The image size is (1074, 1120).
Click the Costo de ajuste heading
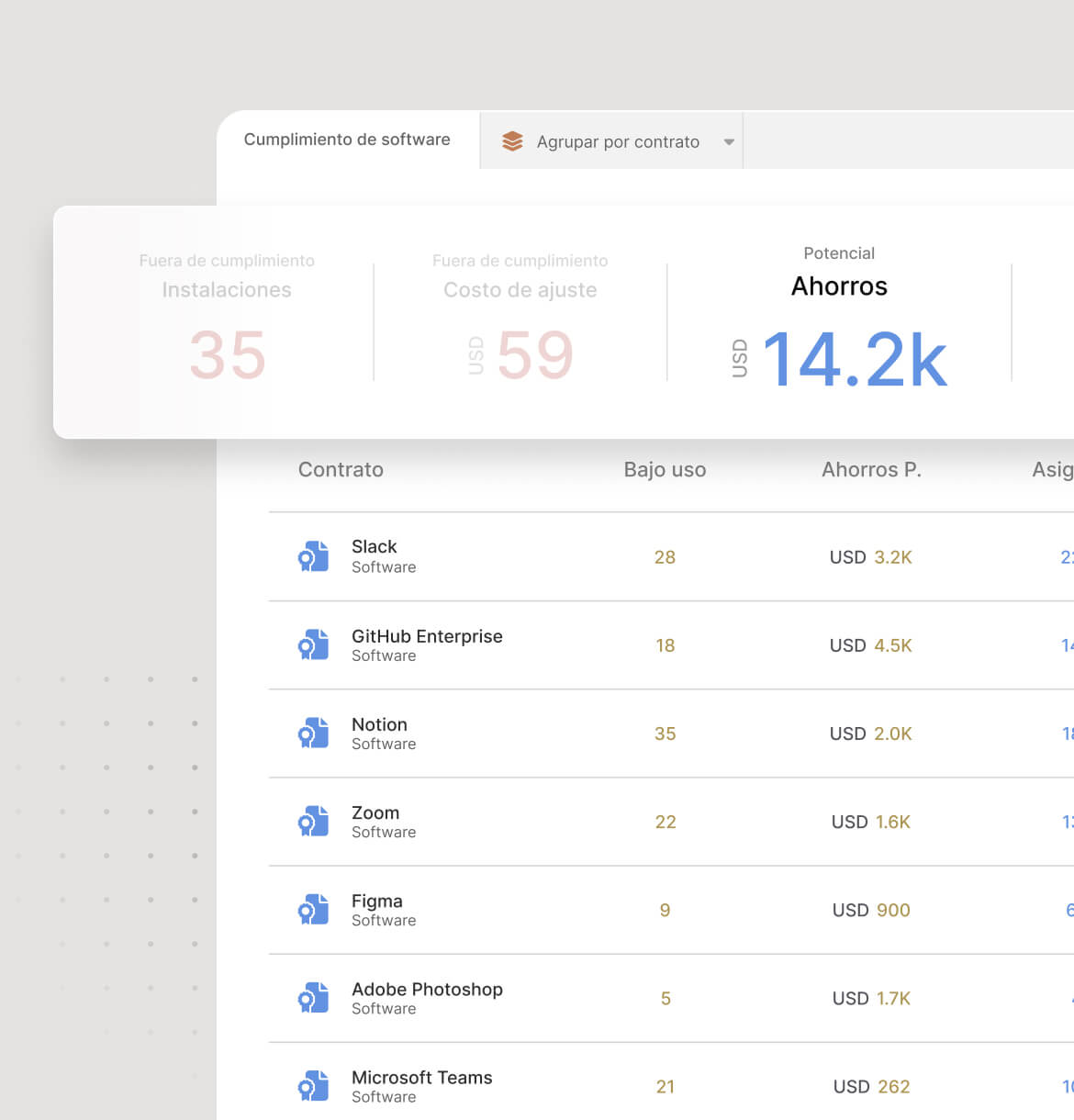(520, 290)
